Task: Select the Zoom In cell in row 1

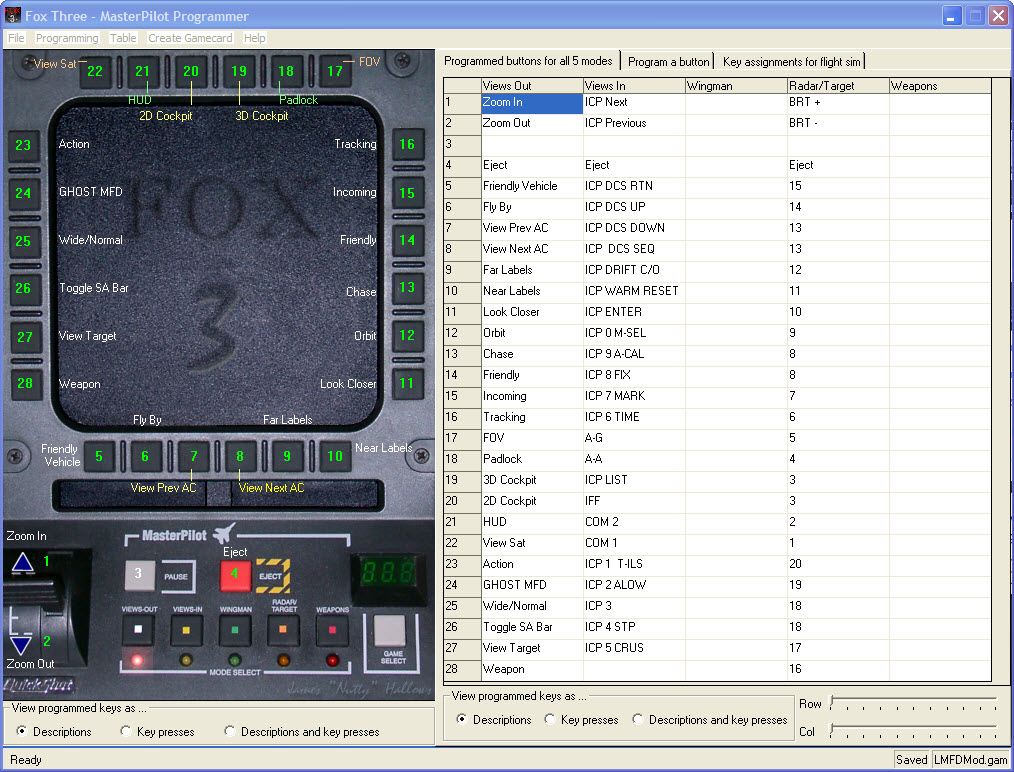Action: pyautogui.click(x=532, y=103)
